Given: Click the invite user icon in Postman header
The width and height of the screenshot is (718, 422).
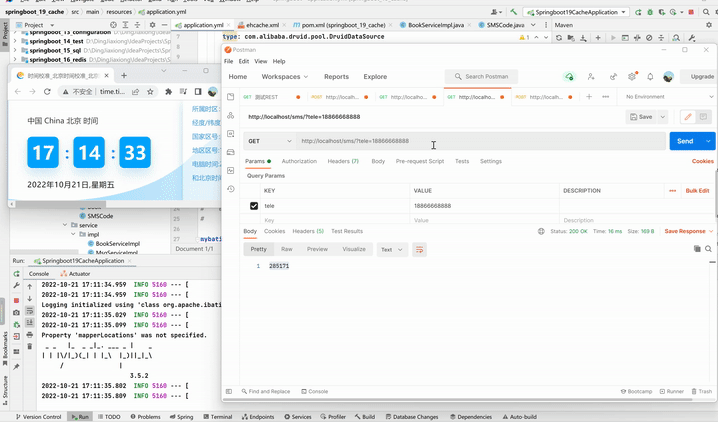Looking at the screenshot, I should (x=591, y=76).
